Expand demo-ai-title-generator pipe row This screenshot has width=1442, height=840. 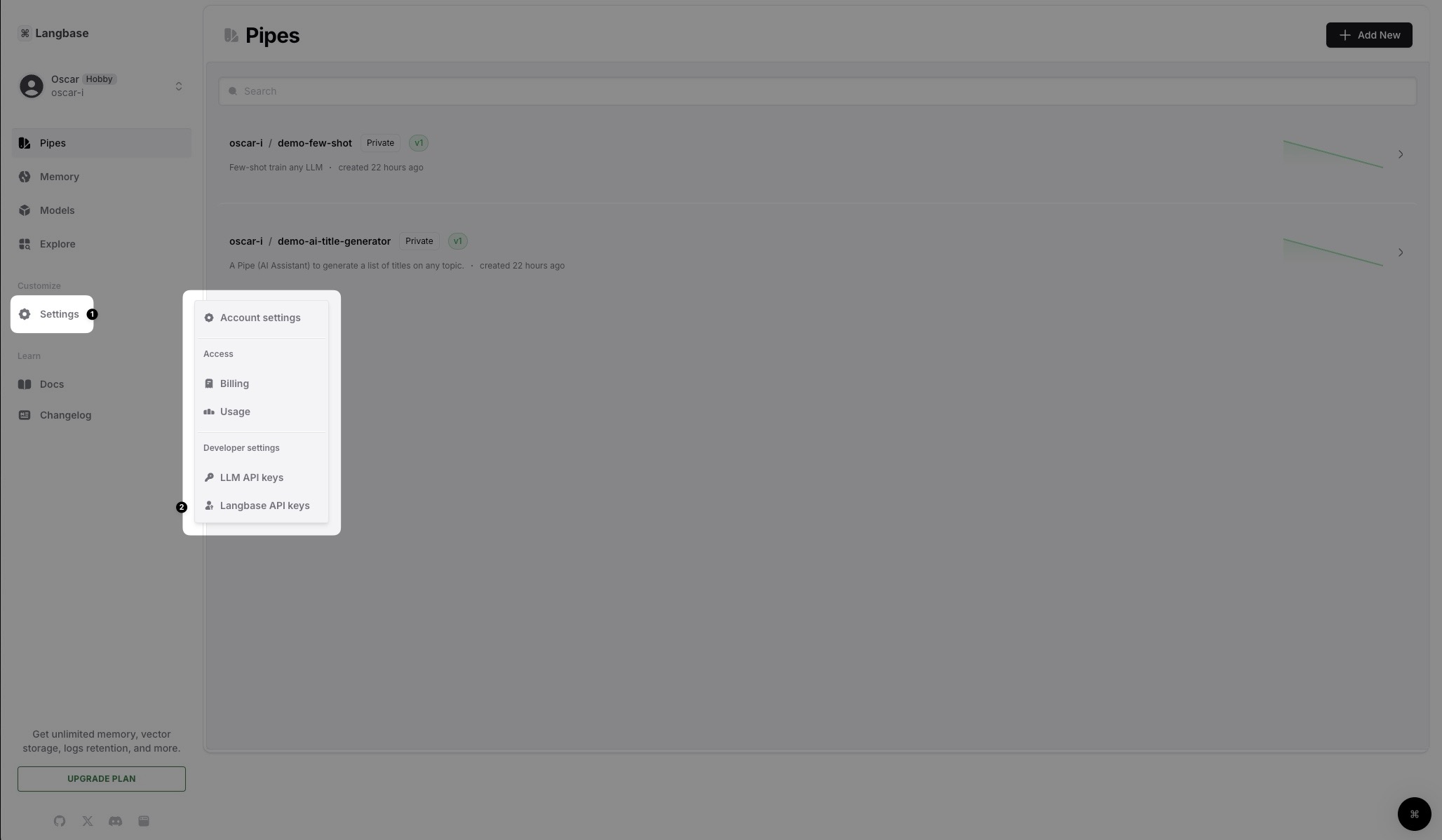coord(1400,253)
